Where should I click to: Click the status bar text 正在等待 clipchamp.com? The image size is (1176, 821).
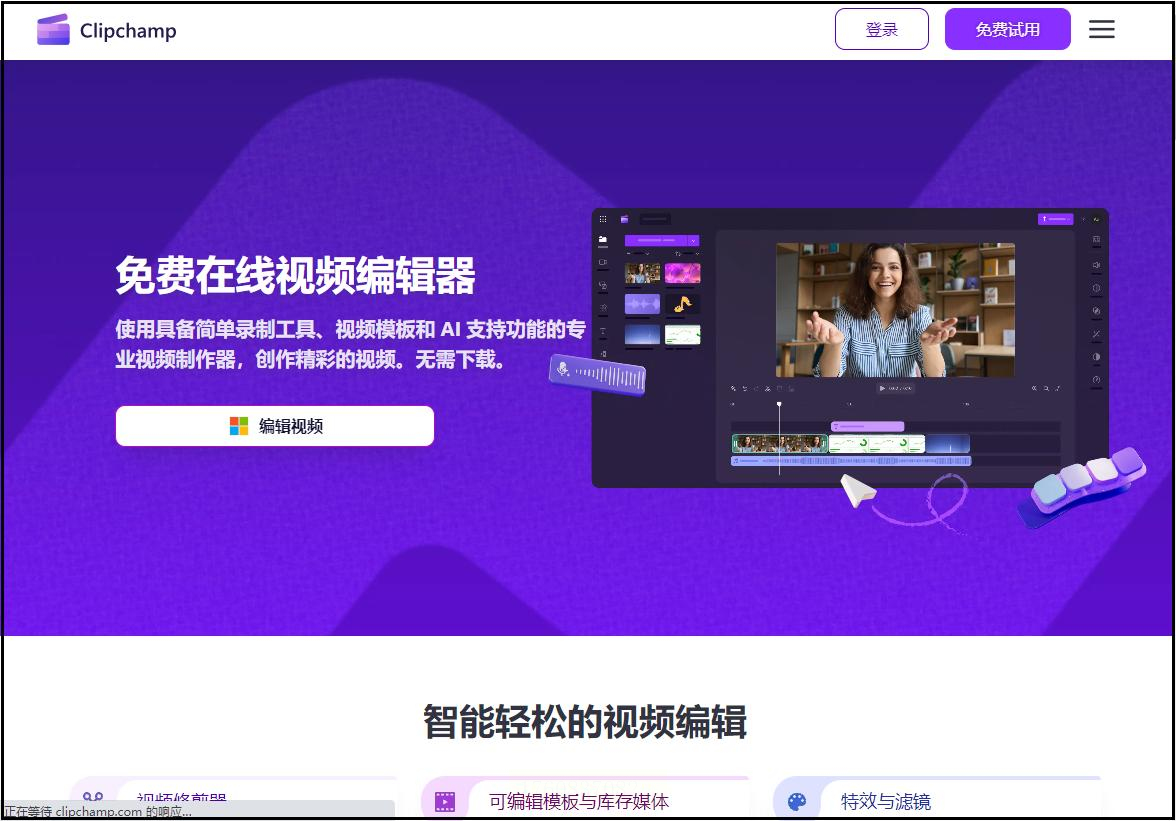(98, 811)
